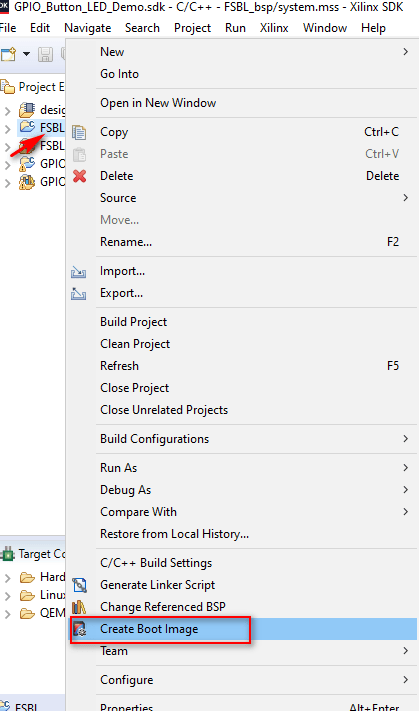Click the Export icon in context menu
419x711 pixels.
(79, 294)
